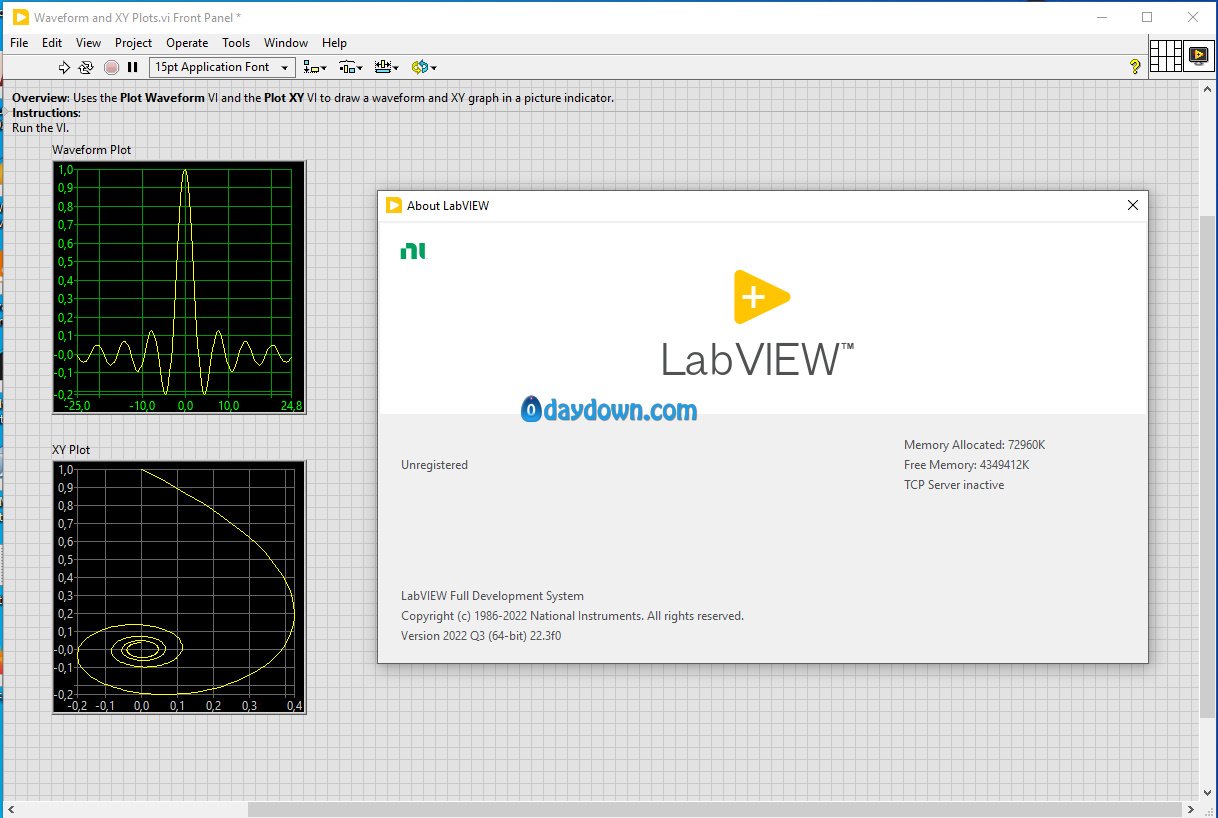Run the VI with the arrow button

(64, 67)
